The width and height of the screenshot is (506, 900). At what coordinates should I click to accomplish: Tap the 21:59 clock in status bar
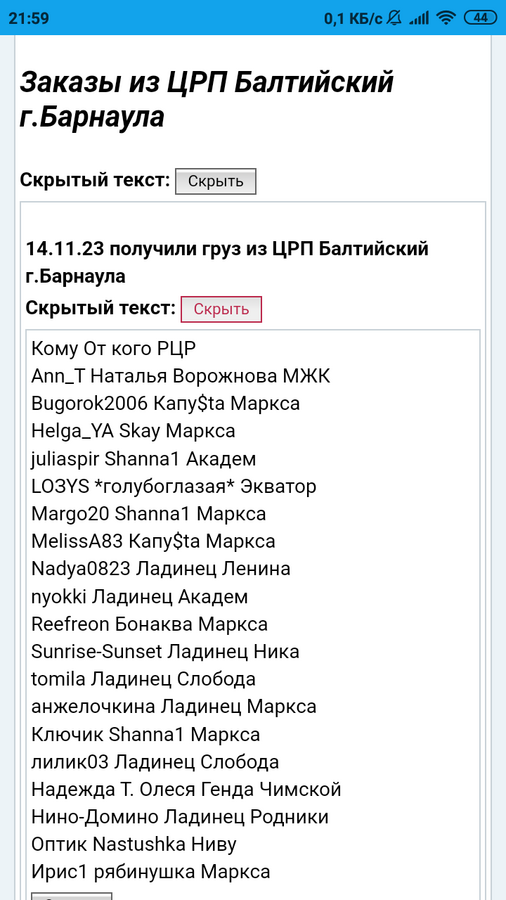click(29, 18)
